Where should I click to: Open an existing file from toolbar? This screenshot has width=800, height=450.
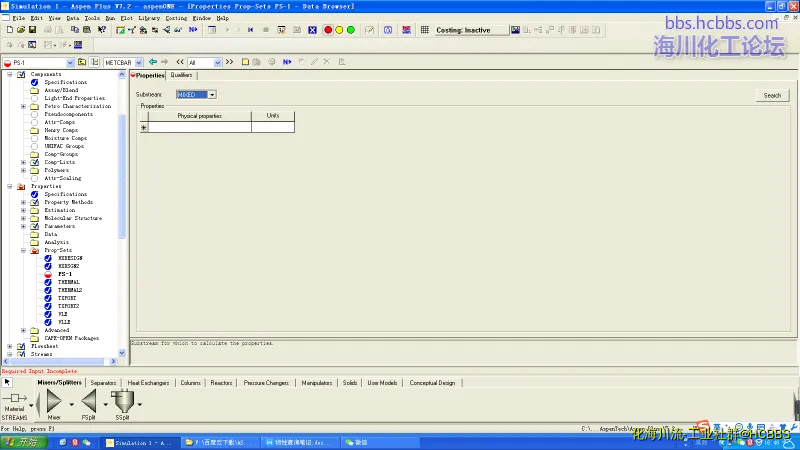[x=21, y=30]
